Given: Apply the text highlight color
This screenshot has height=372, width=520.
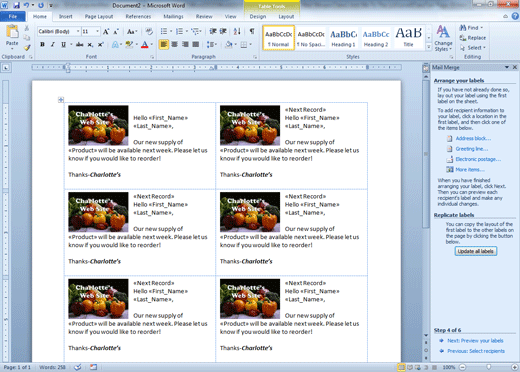Looking at the screenshot, I should [129, 44].
